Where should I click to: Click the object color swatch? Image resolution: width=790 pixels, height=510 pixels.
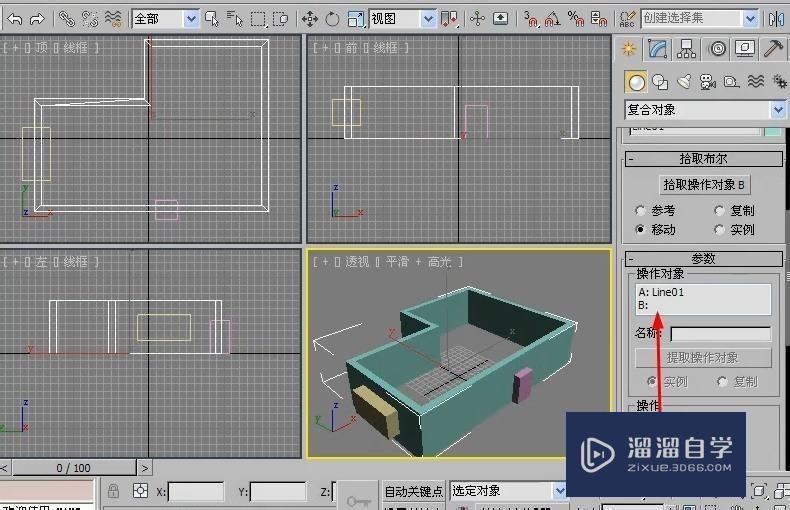(x=773, y=129)
